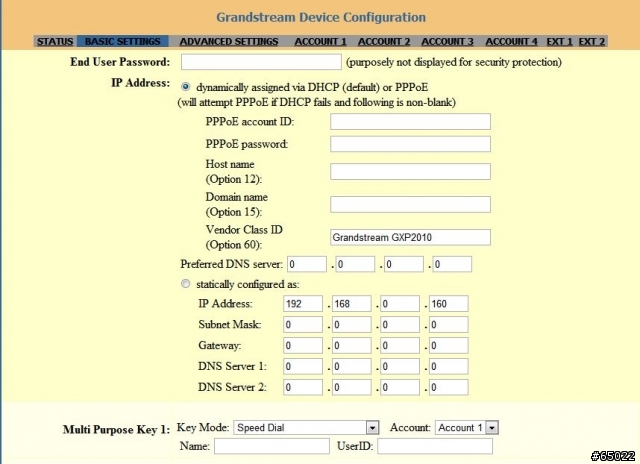Open the ACCOUNT 4 tab
The width and height of the screenshot is (640, 464).
click(511, 42)
